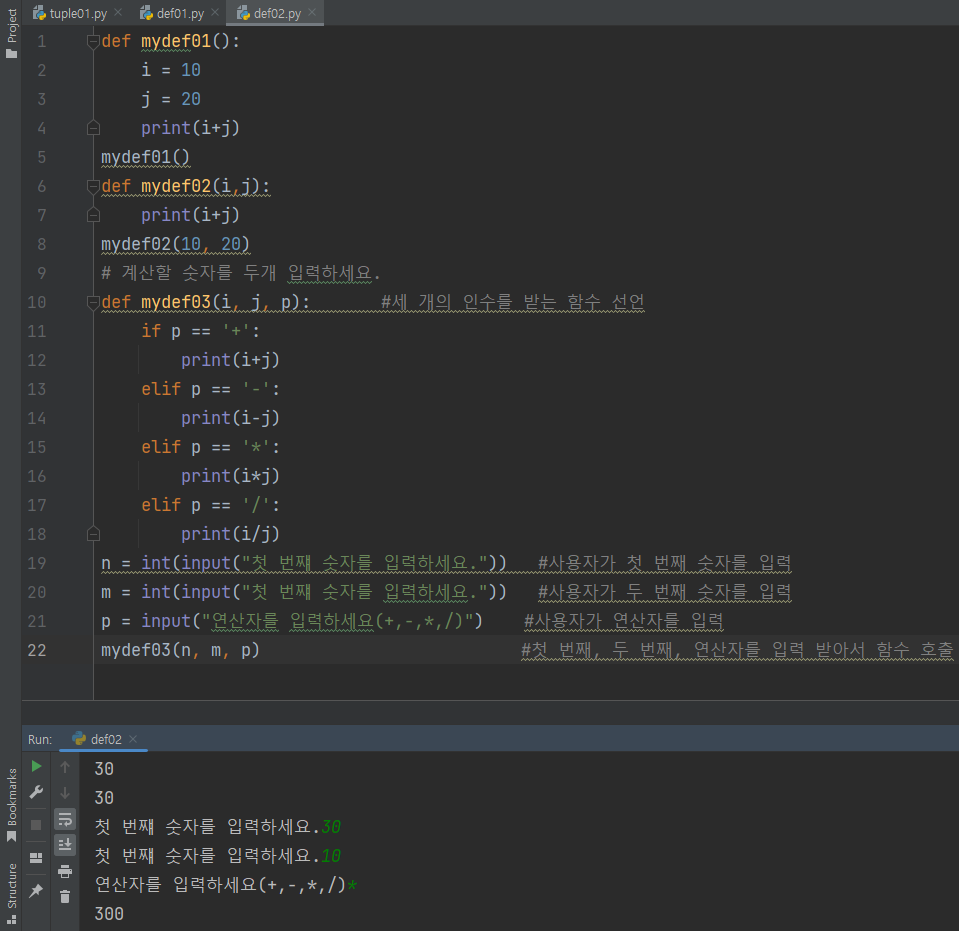Click 'print(i*j)' on line 16
This screenshot has height=931, width=959.
231,476
